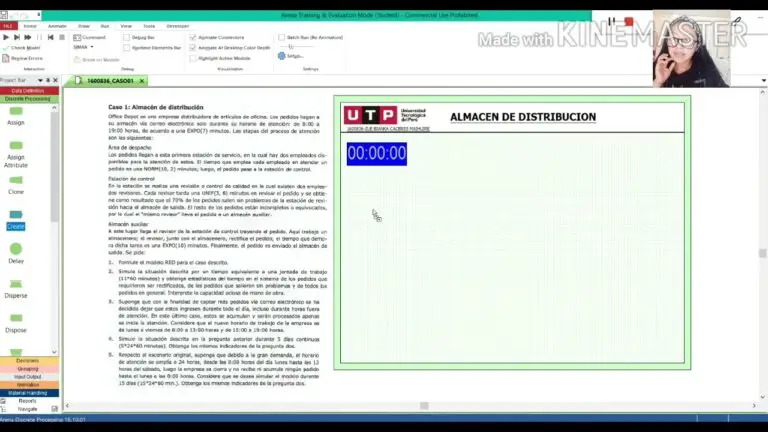Select the Assign module icon
This screenshot has width=768, height=432.
(16, 111)
